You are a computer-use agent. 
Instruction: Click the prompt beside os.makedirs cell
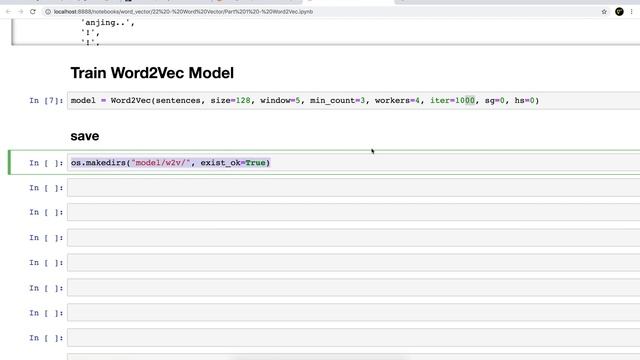point(46,163)
